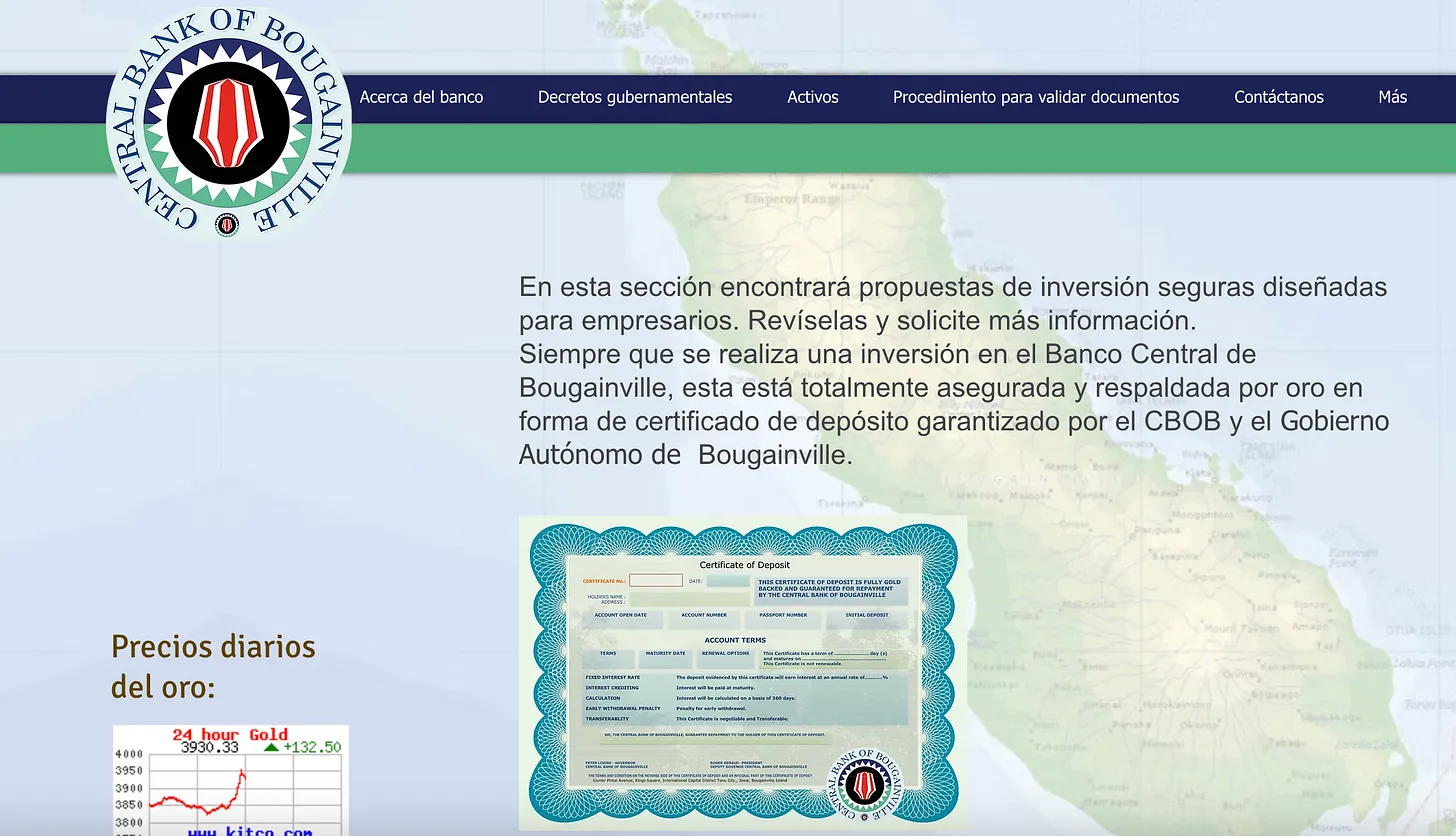Click the small emblem beneath the header logo
Image resolution: width=1456 pixels, height=836 pixels.
coord(228,225)
